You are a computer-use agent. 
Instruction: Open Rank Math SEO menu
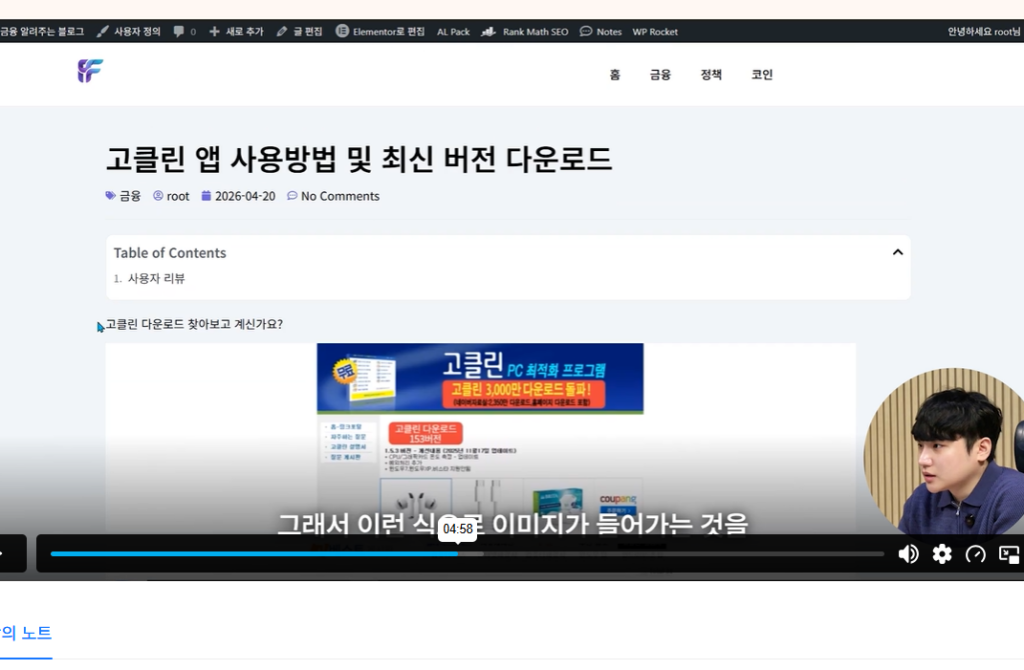click(525, 31)
